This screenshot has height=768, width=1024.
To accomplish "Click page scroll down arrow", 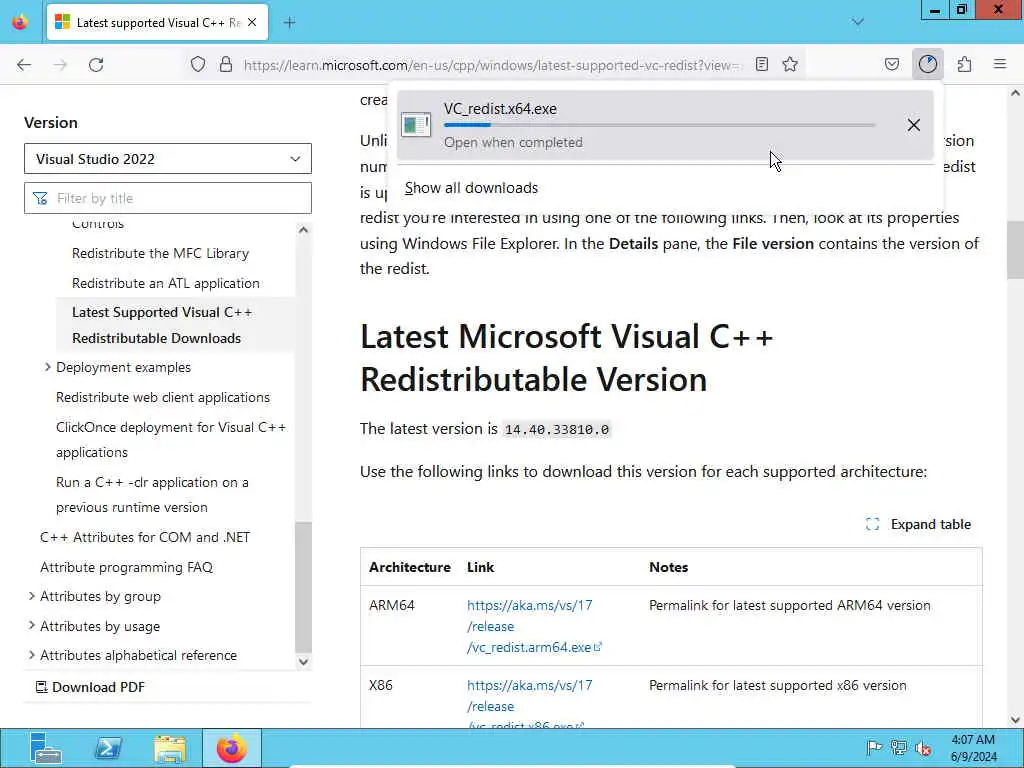I will (1015, 720).
